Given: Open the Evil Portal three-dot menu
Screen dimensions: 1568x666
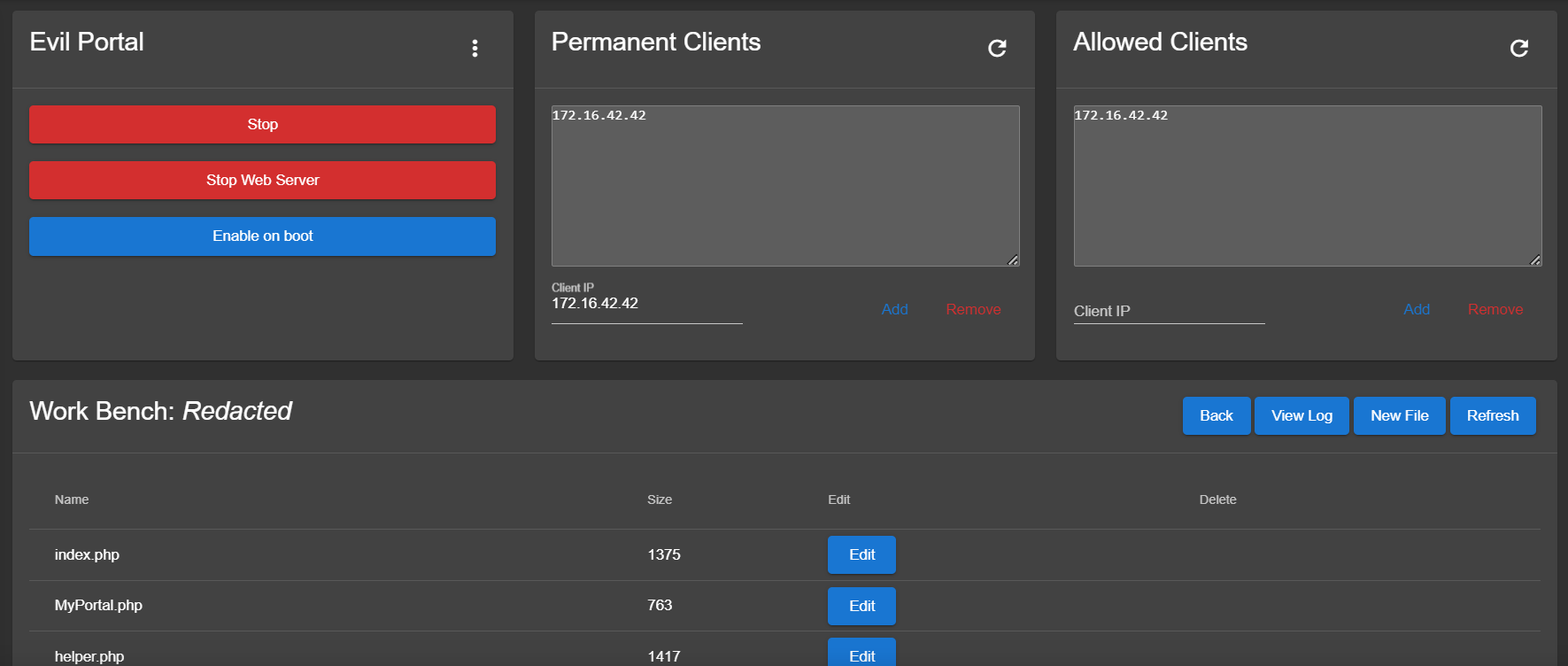Looking at the screenshot, I should point(475,49).
